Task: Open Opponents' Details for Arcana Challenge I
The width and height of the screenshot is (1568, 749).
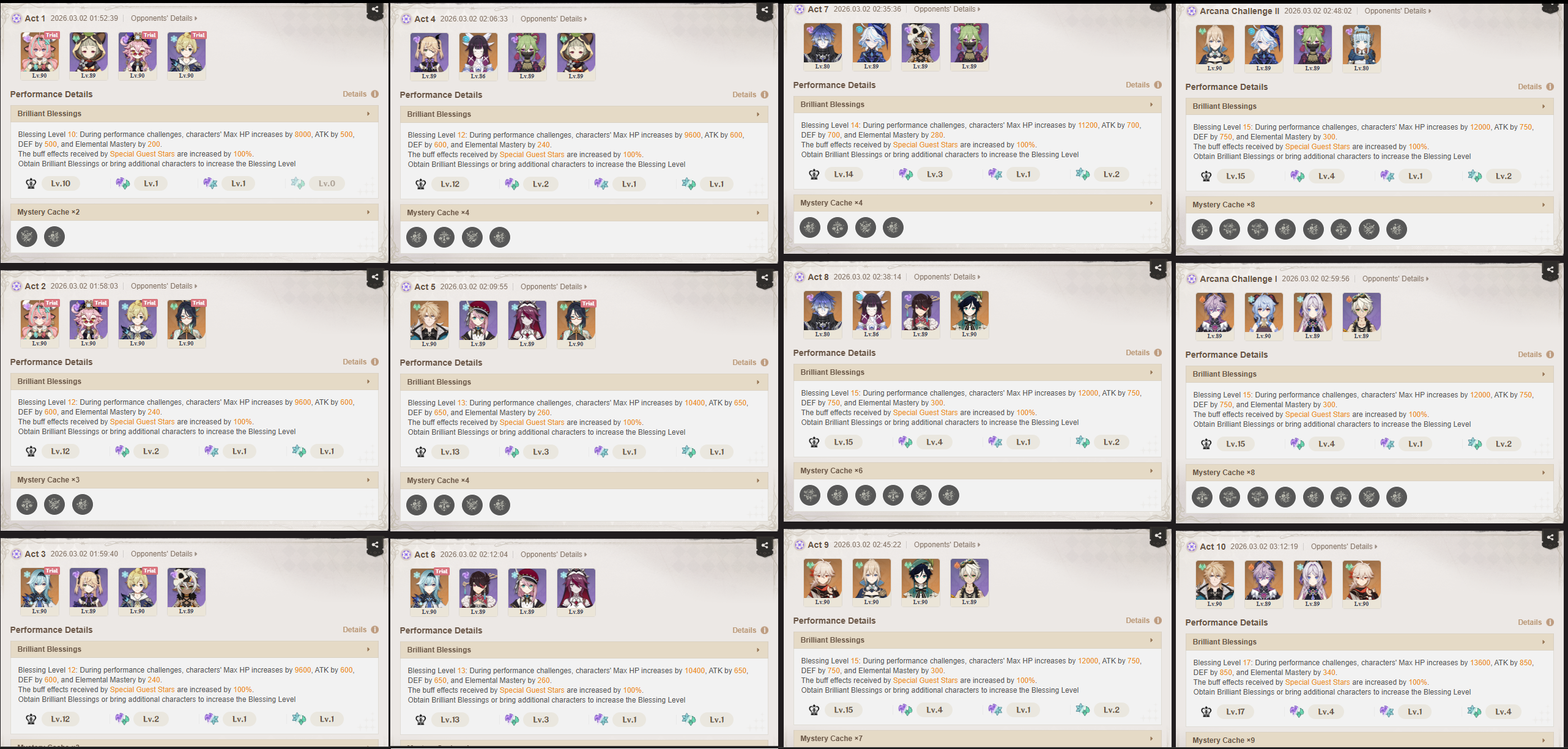Action: pyautogui.click(x=1395, y=279)
